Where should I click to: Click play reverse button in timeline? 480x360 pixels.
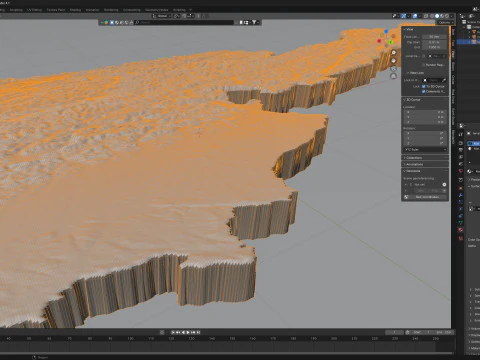(x=183, y=332)
